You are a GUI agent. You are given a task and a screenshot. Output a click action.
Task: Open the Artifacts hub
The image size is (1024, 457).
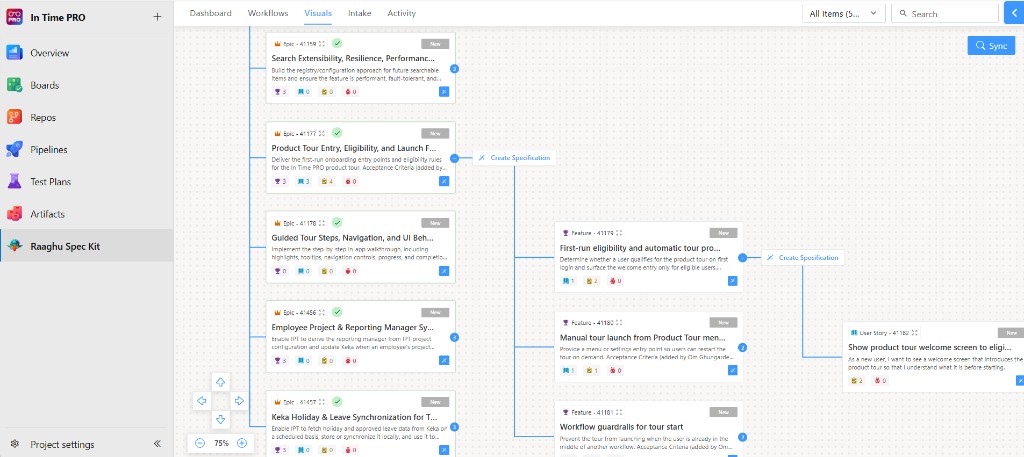click(86, 214)
